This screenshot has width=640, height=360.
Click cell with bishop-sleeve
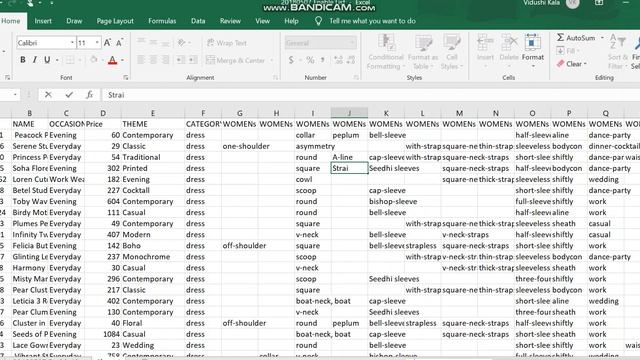386,201
